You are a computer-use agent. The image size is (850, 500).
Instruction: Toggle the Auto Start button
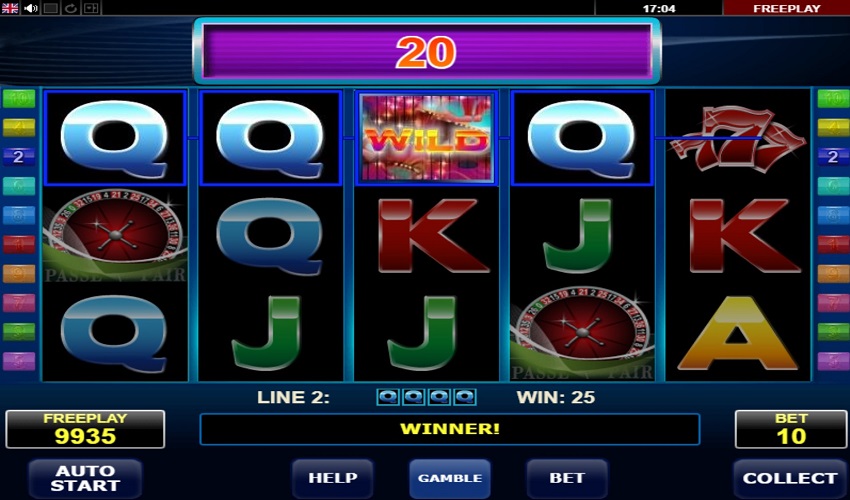(85, 478)
